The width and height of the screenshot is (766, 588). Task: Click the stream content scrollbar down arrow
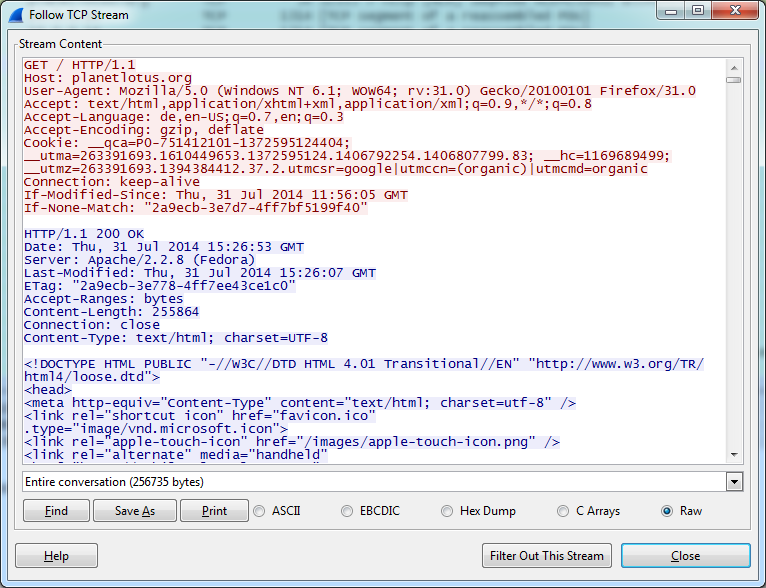(x=733, y=454)
